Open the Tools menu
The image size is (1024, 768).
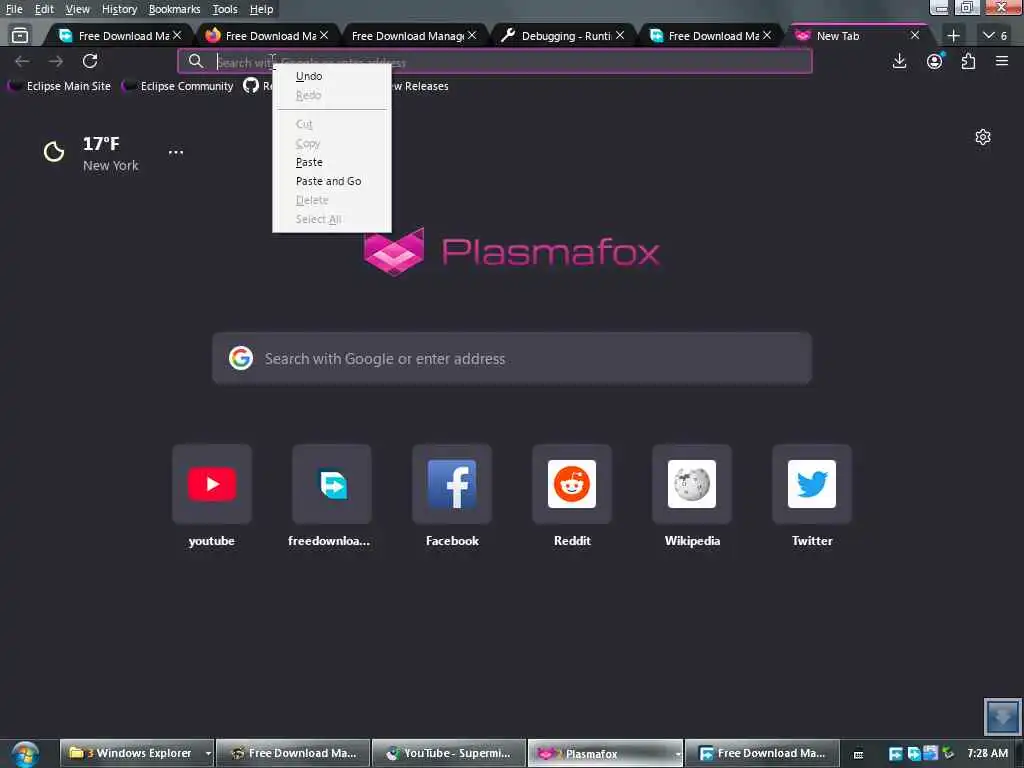point(225,9)
